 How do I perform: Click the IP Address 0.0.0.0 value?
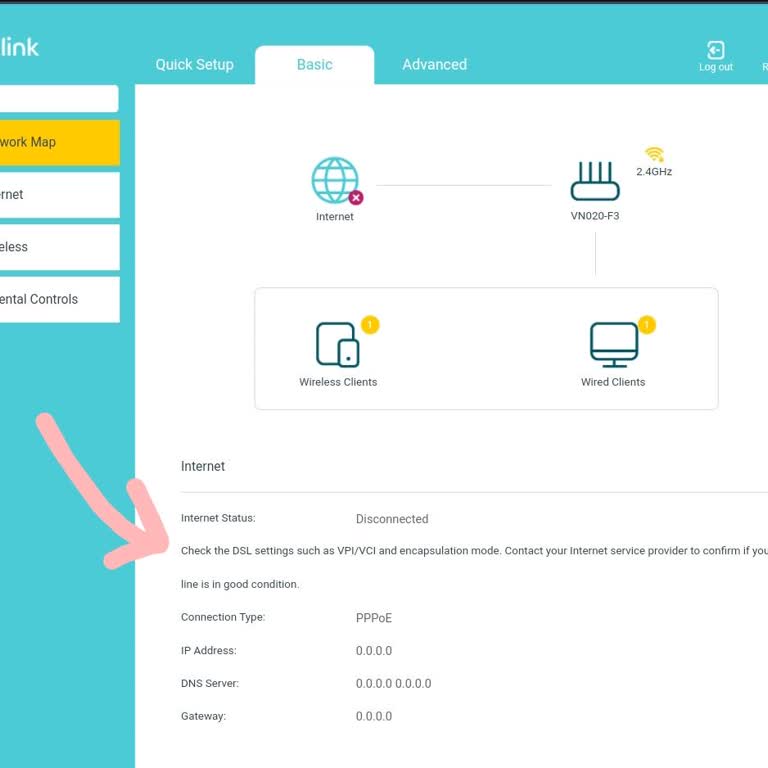[374, 651]
